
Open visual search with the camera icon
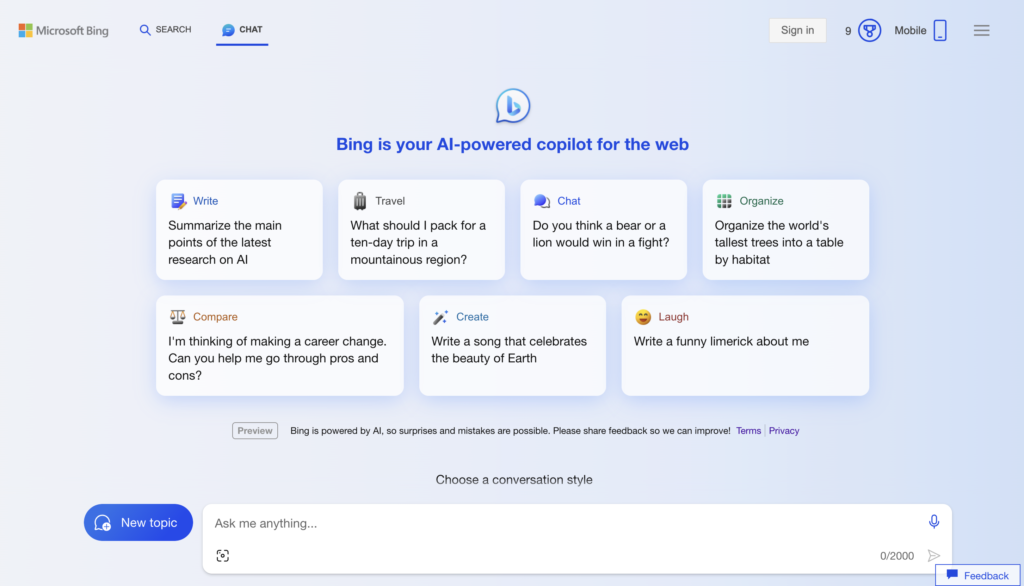(x=222, y=555)
